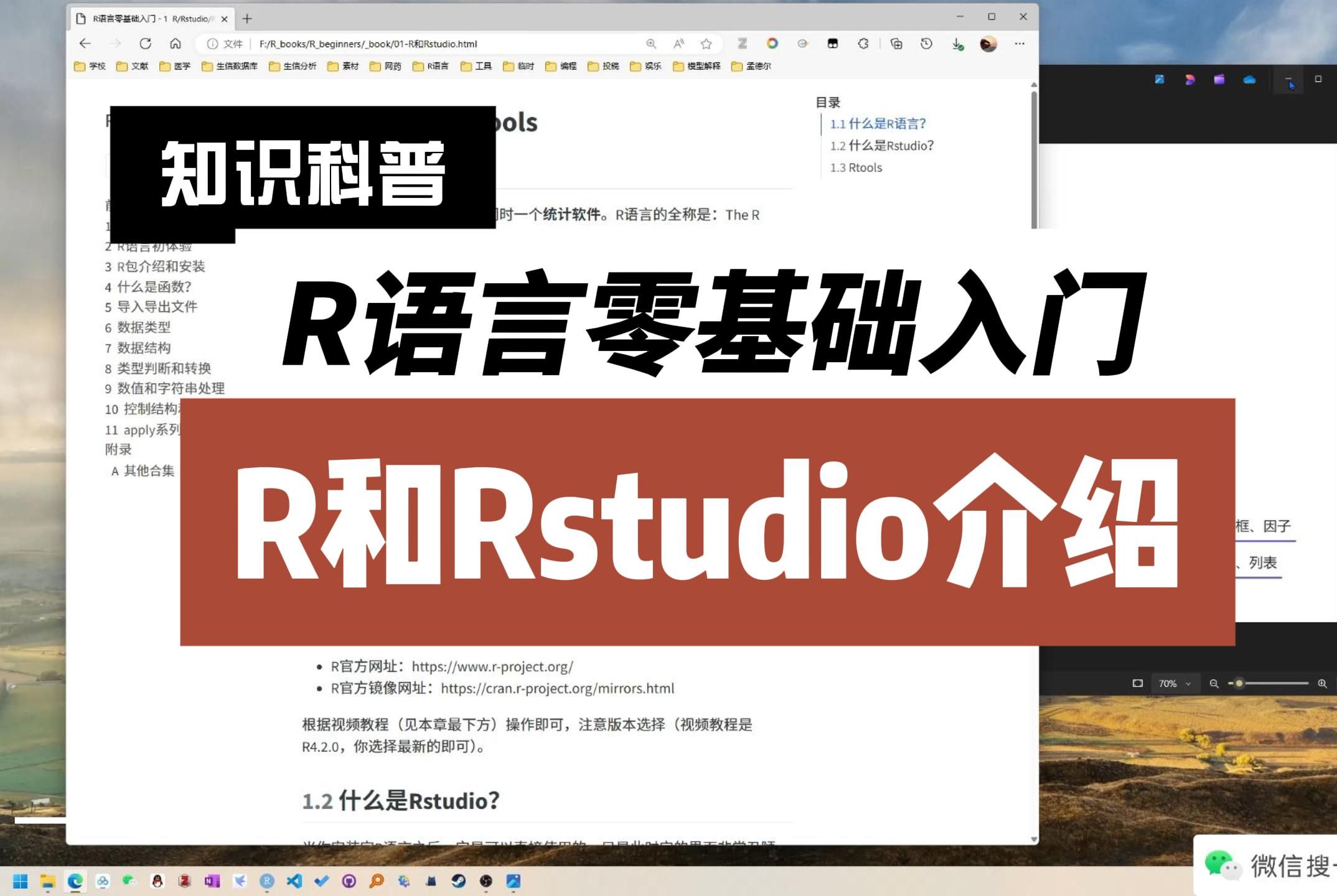Add this page to favorites with star

706,44
